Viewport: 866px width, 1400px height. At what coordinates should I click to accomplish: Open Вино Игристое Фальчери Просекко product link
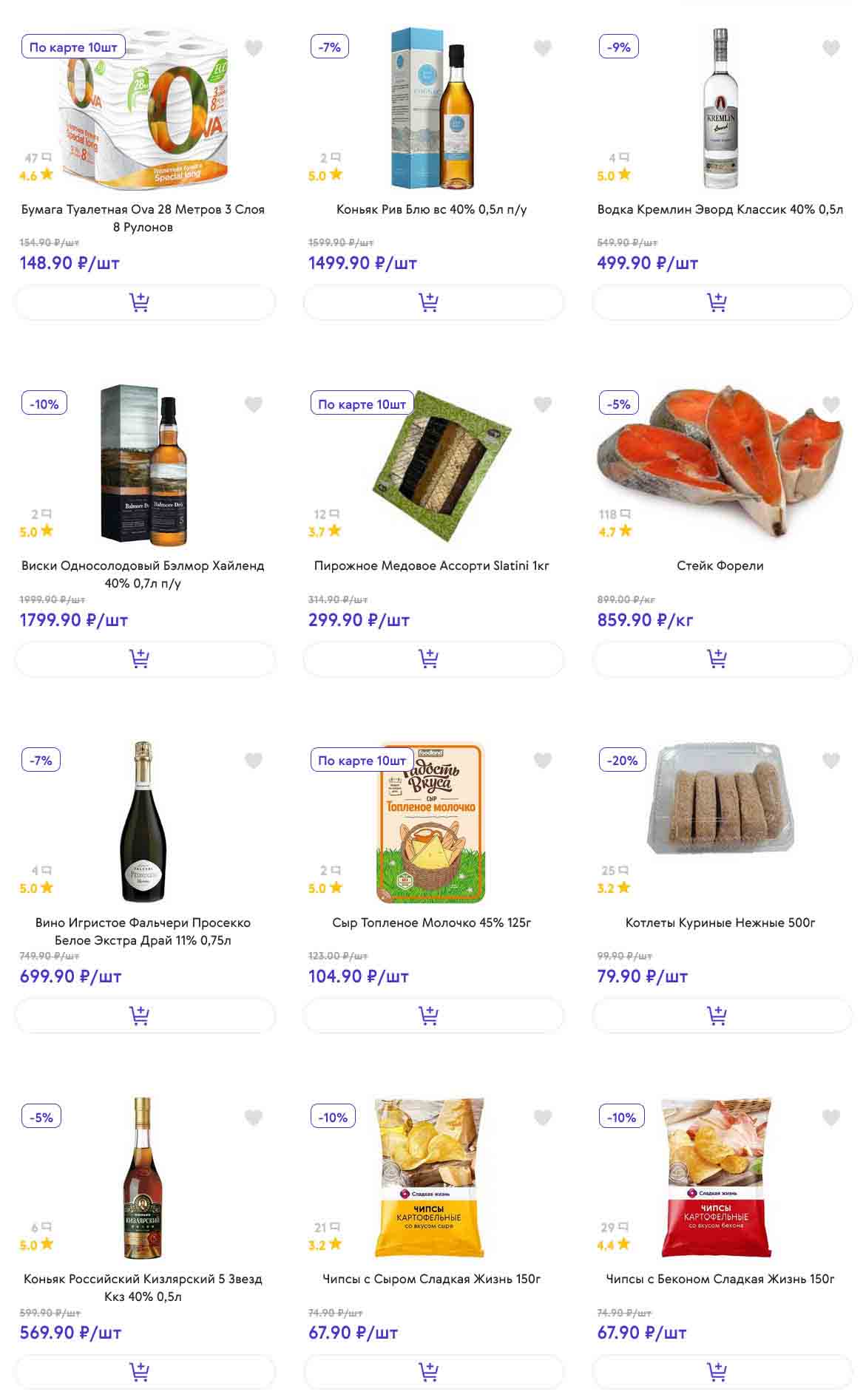point(143,931)
